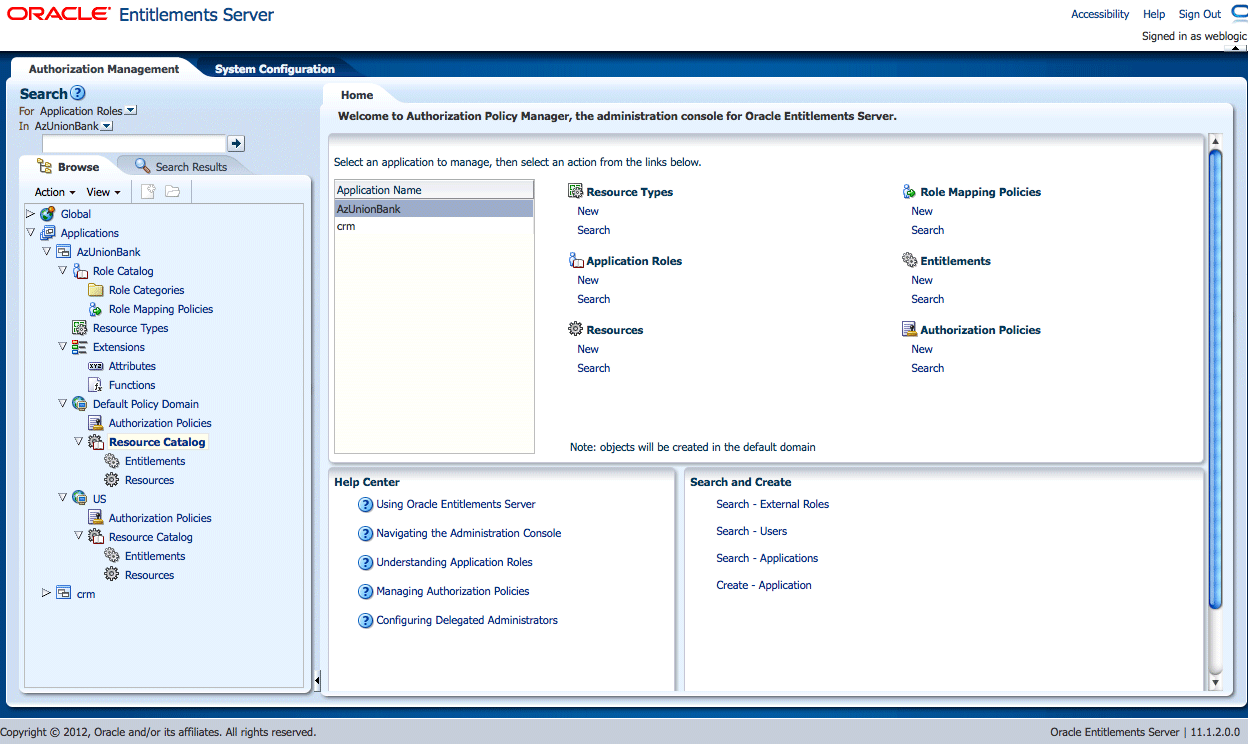Click the Role Mapping Policies tree icon

coord(96,309)
